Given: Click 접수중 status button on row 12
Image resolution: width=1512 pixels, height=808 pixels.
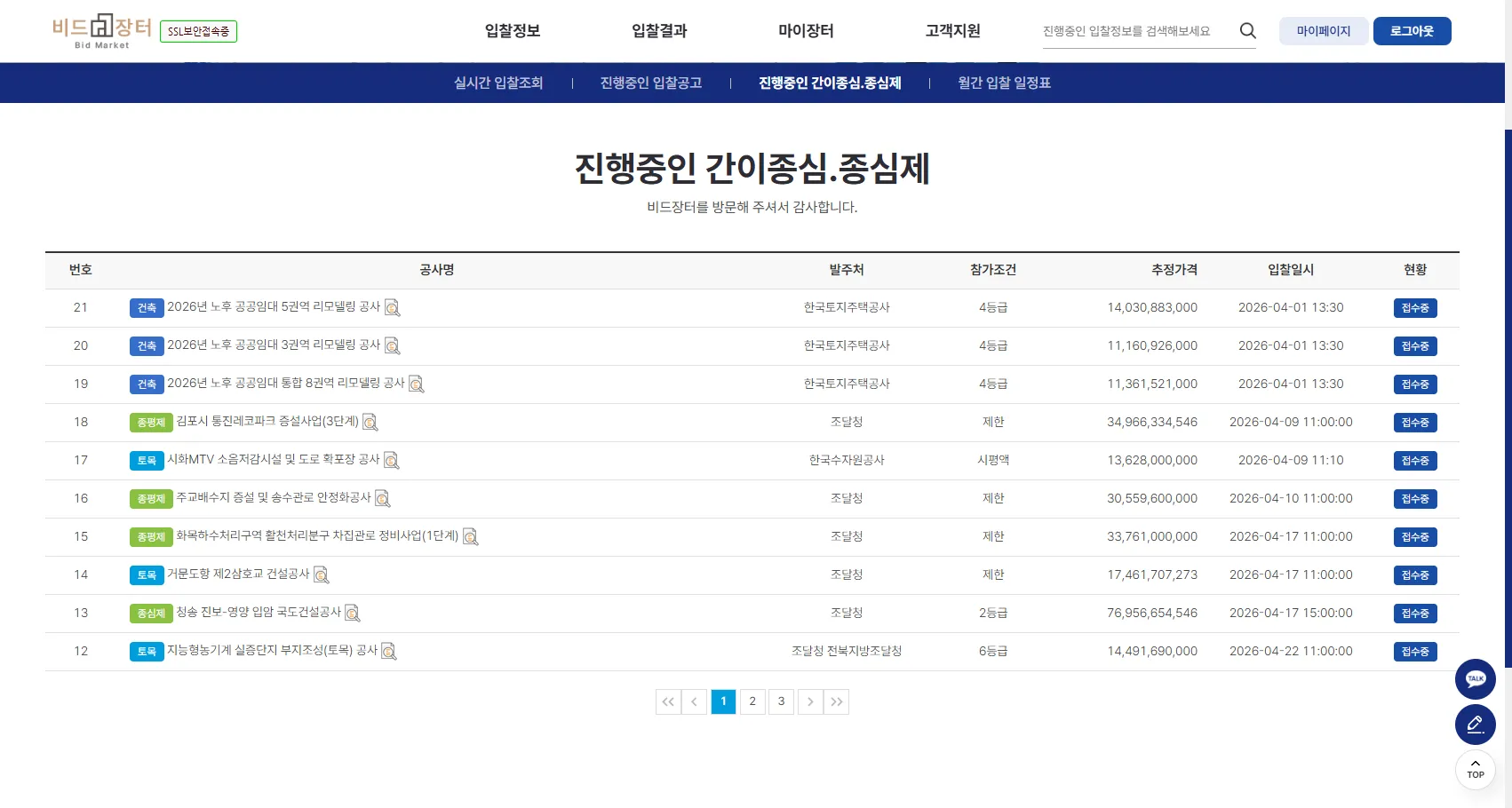Looking at the screenshot, I should (x=1415, y=652).
